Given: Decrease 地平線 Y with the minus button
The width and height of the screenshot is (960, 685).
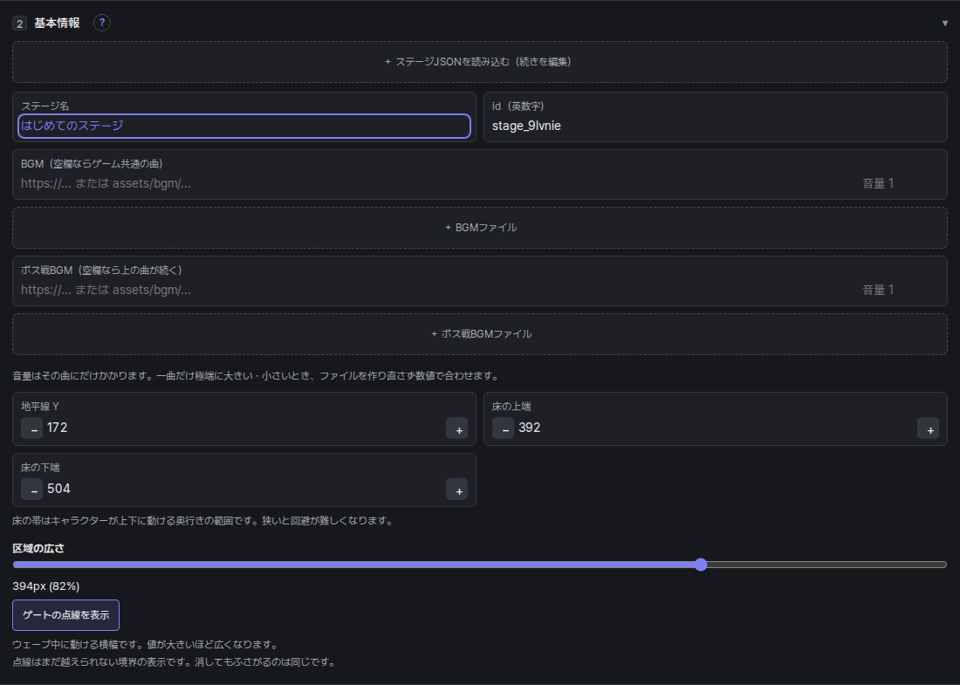Looking at the screenshot, I should 32,428.
